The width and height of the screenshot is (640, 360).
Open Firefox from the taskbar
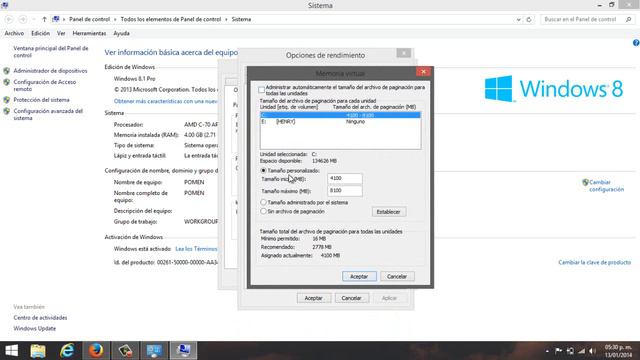[96, 351]
